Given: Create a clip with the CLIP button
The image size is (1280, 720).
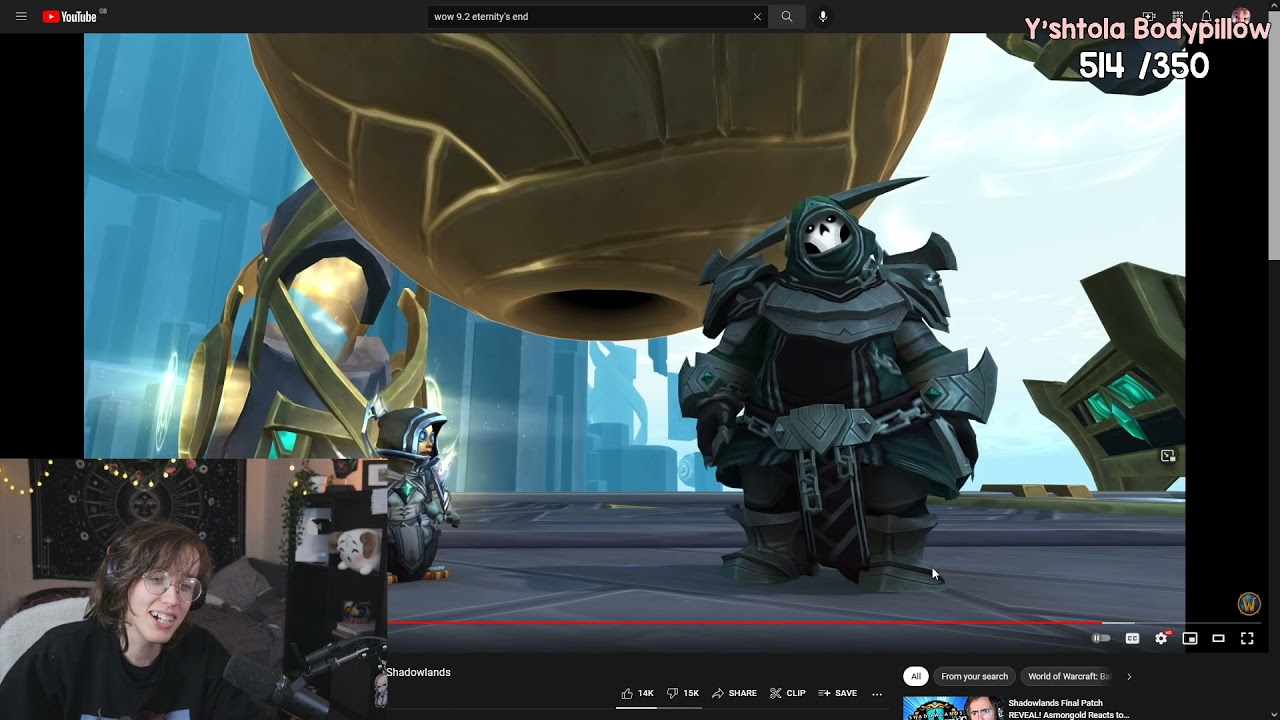Looking at the screenshot, I should pos(787,693).
